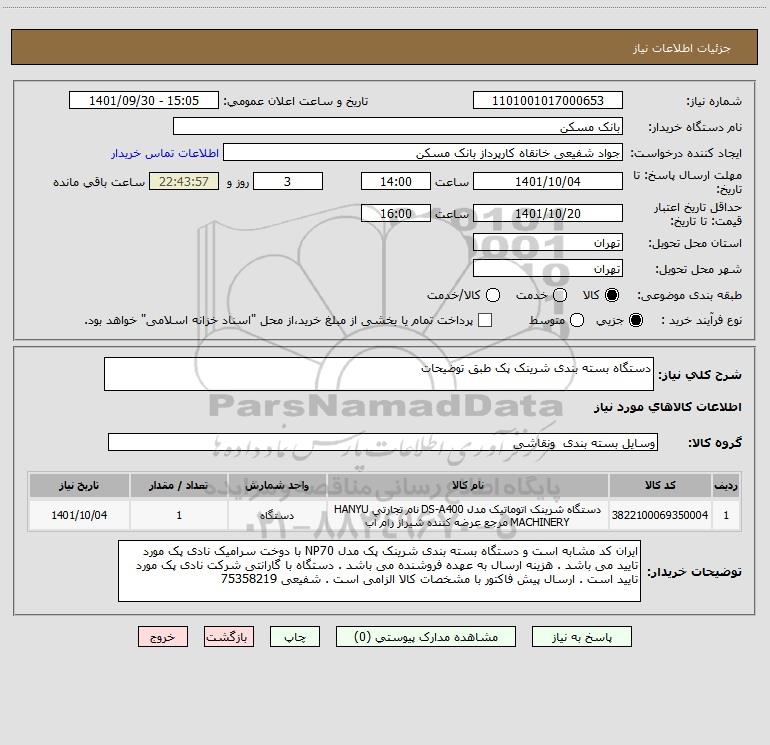This screenshot has height=745, width=770.
Task: Click response deadline time 14:00 field
Action: coord(396,181)
